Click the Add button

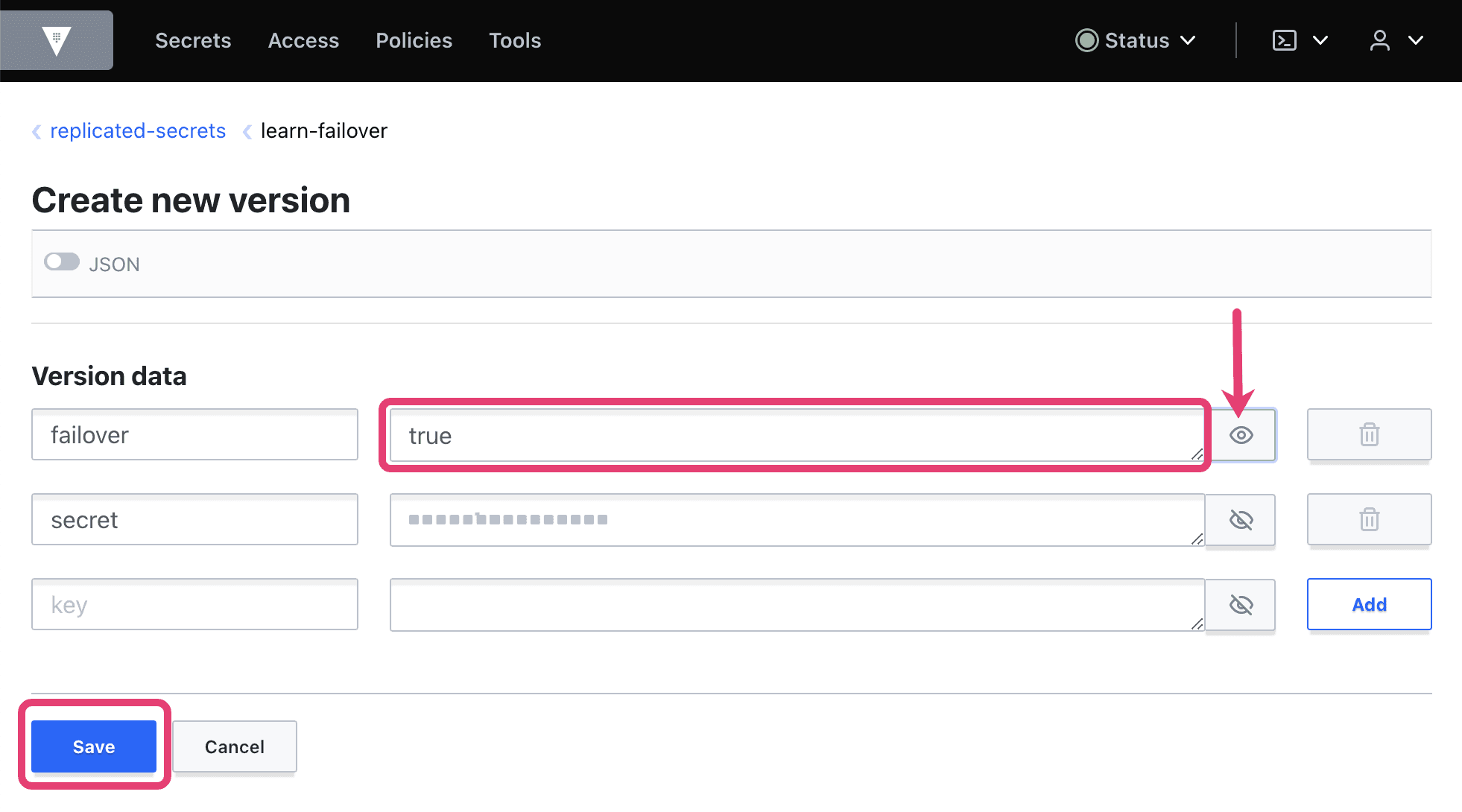(x=1369, y=604)
